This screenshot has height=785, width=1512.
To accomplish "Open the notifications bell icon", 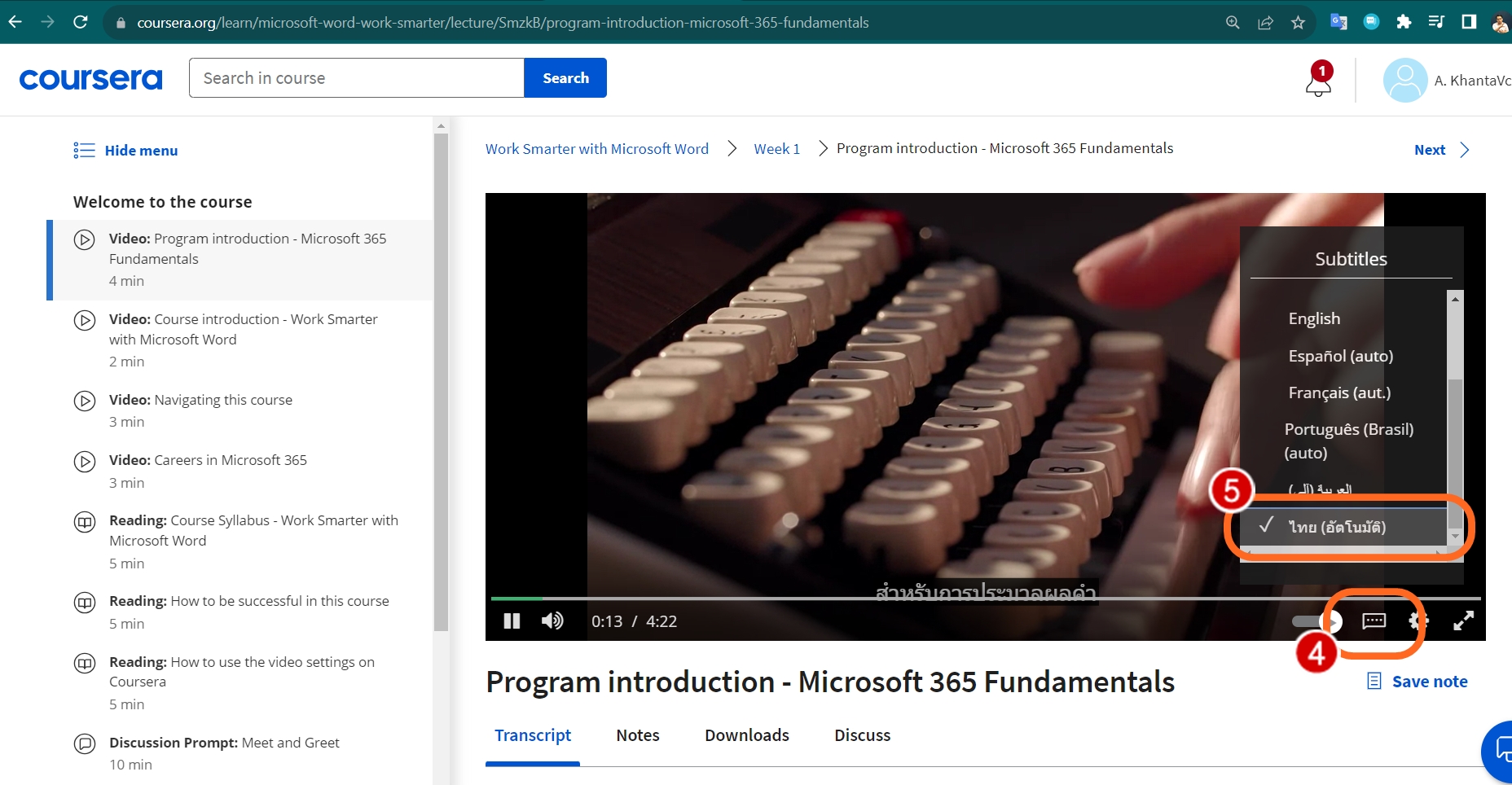I will coord(1318,80).
